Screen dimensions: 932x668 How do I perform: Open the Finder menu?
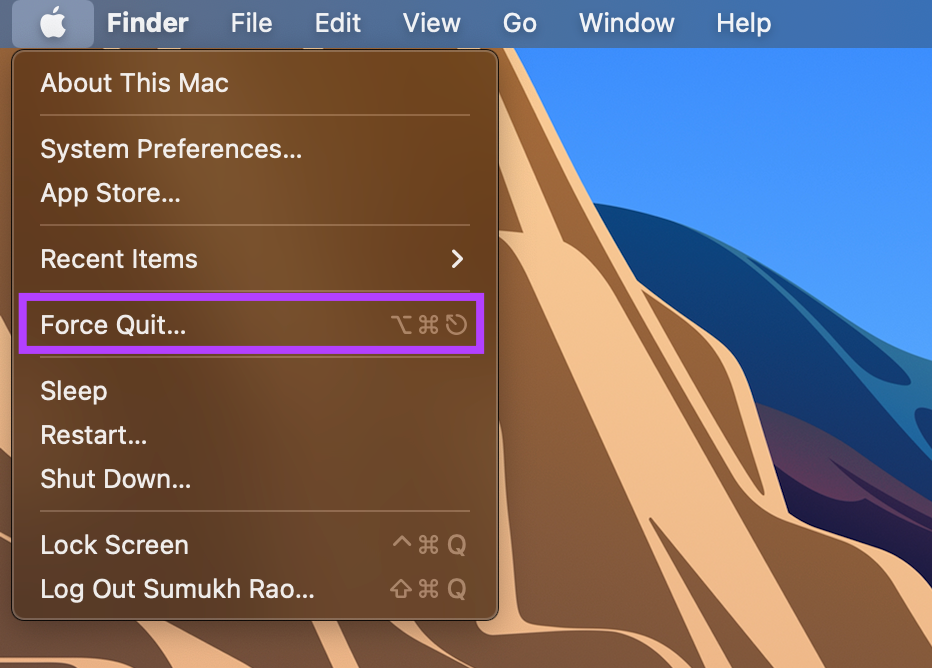pyautogui.click(x=147, y=24)
